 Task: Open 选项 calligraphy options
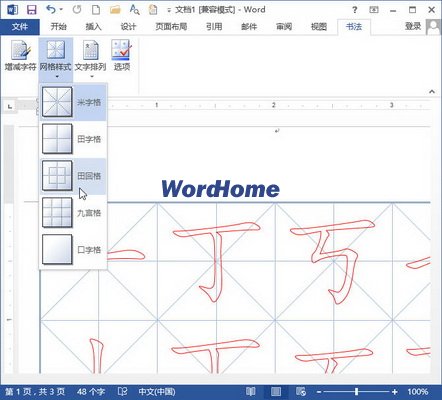[122, 56]
